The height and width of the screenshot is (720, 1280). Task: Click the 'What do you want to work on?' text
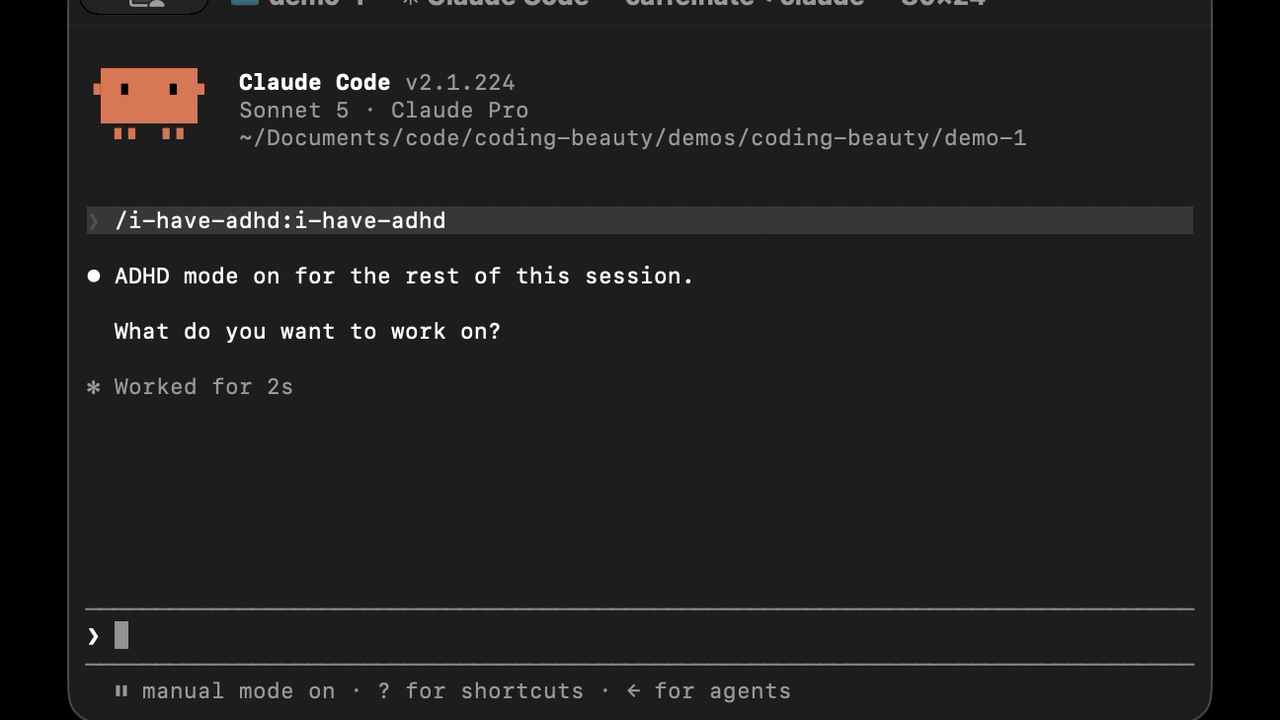307,331
